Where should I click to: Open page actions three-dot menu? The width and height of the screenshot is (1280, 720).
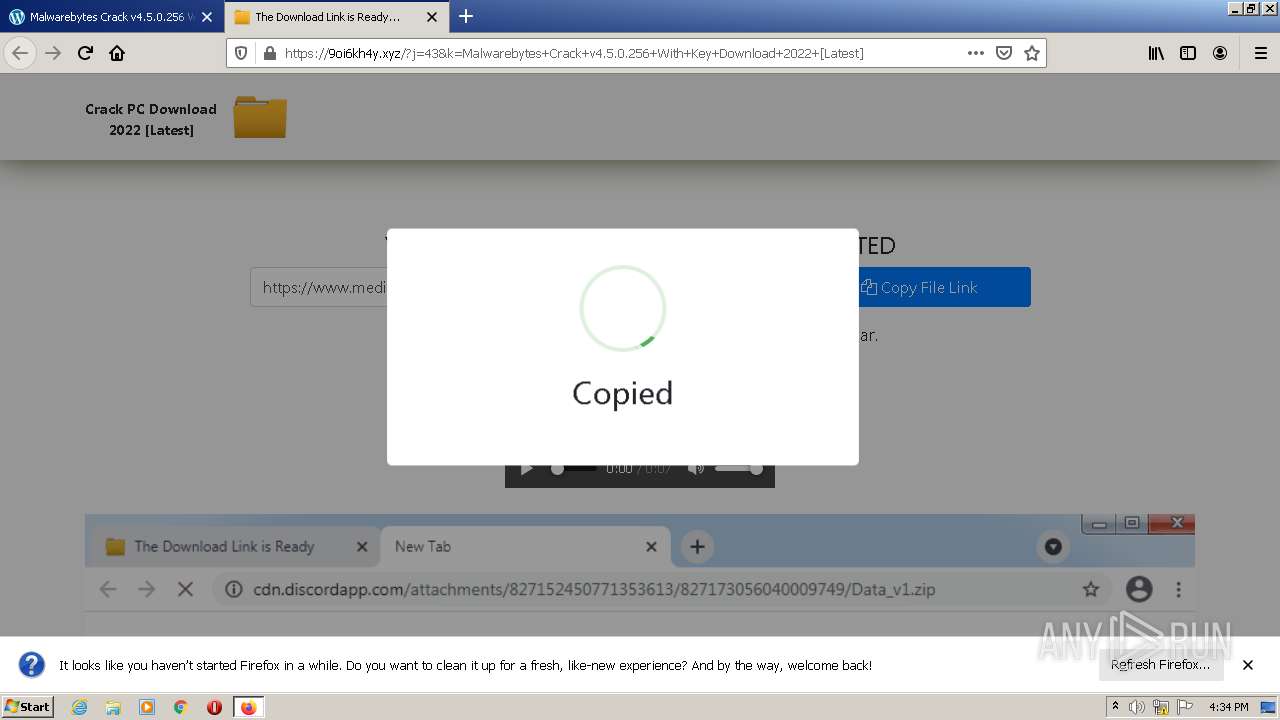pos(976,53)
